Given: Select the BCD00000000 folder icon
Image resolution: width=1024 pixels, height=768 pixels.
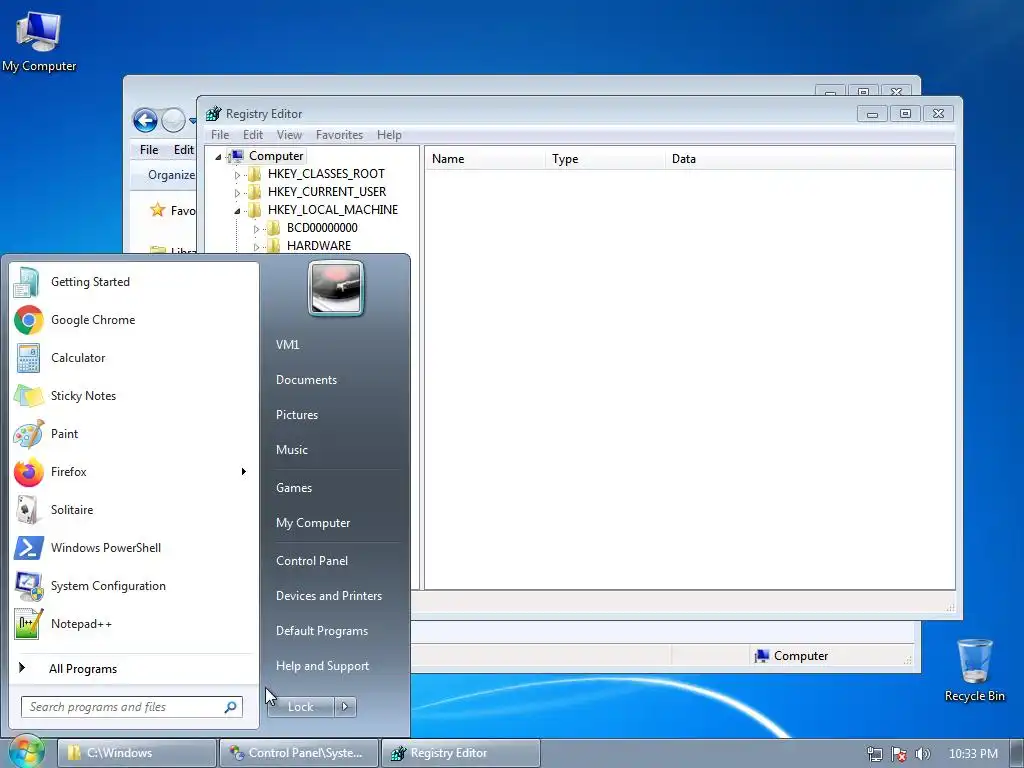Looking at the screenshot, I should (273, 227).
